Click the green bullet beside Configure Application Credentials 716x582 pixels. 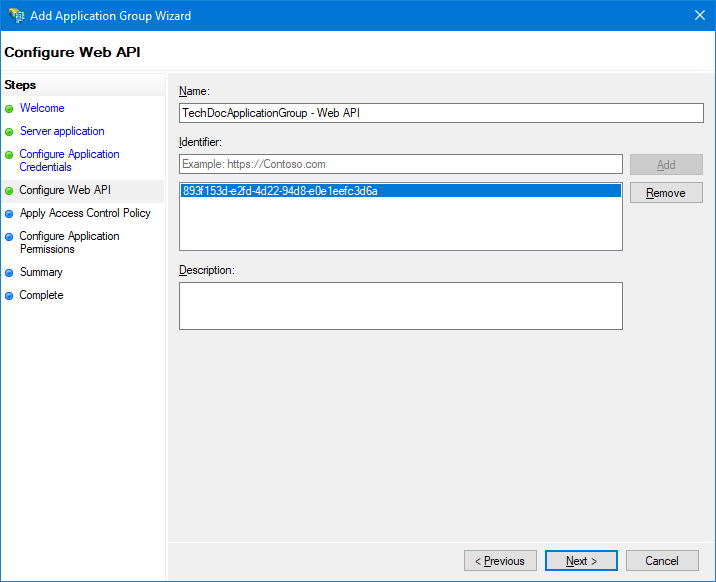point(9,155)
